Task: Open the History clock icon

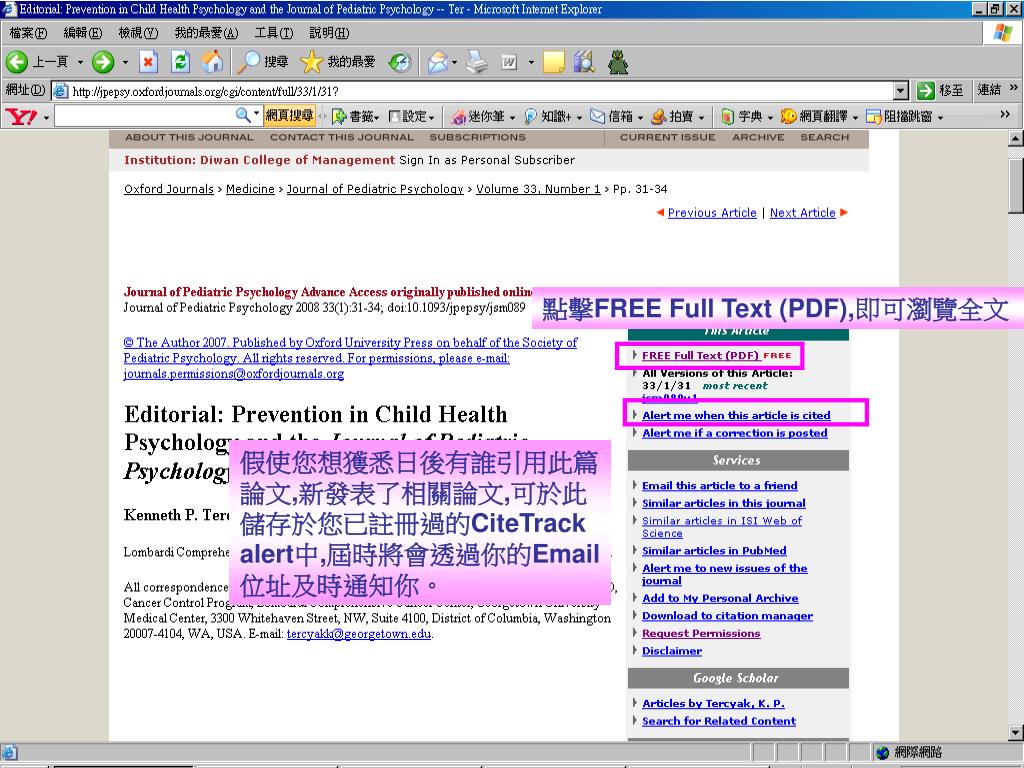Action: pos(400,62)
